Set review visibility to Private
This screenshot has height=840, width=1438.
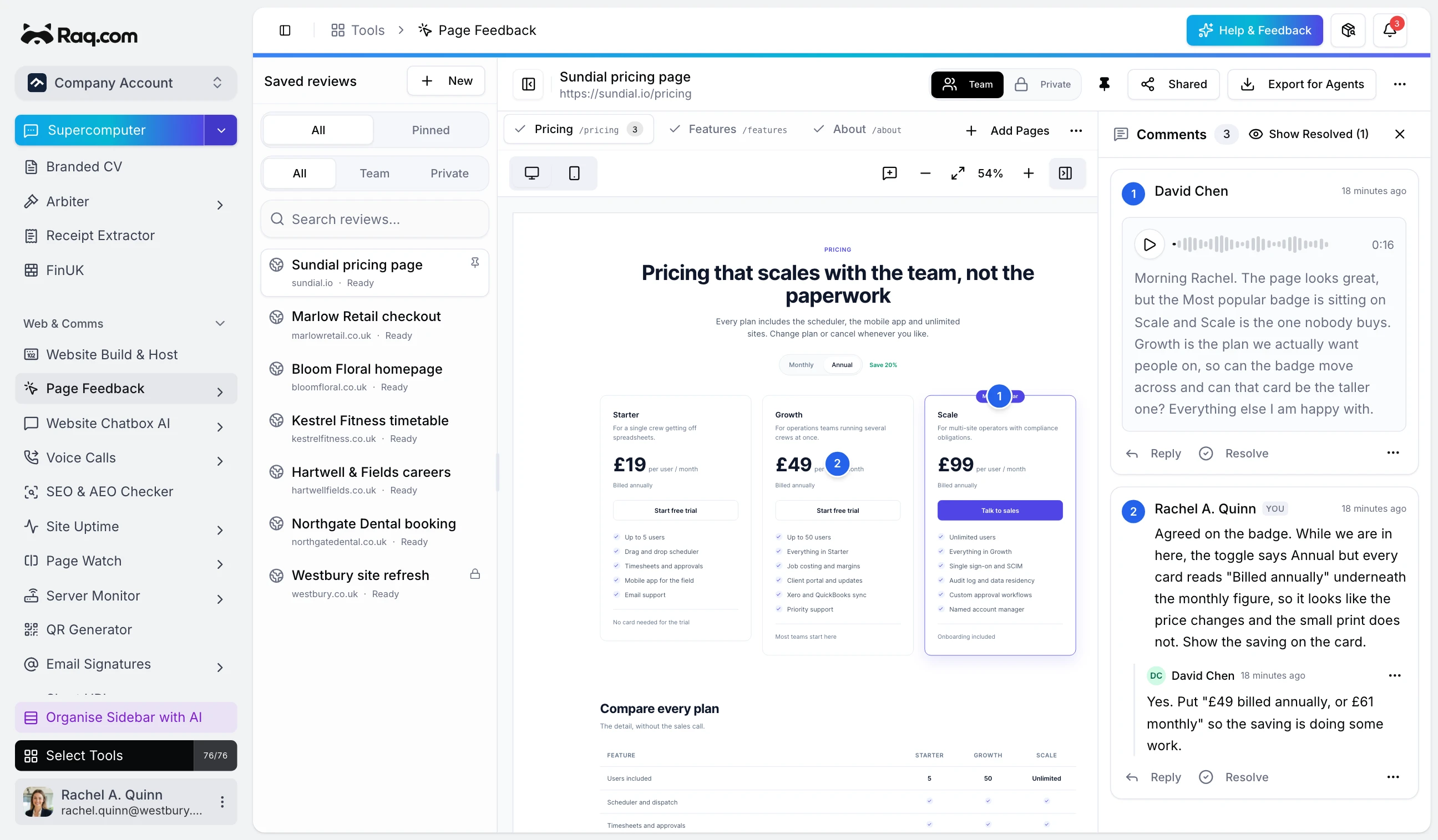[x=1042, y=84]
